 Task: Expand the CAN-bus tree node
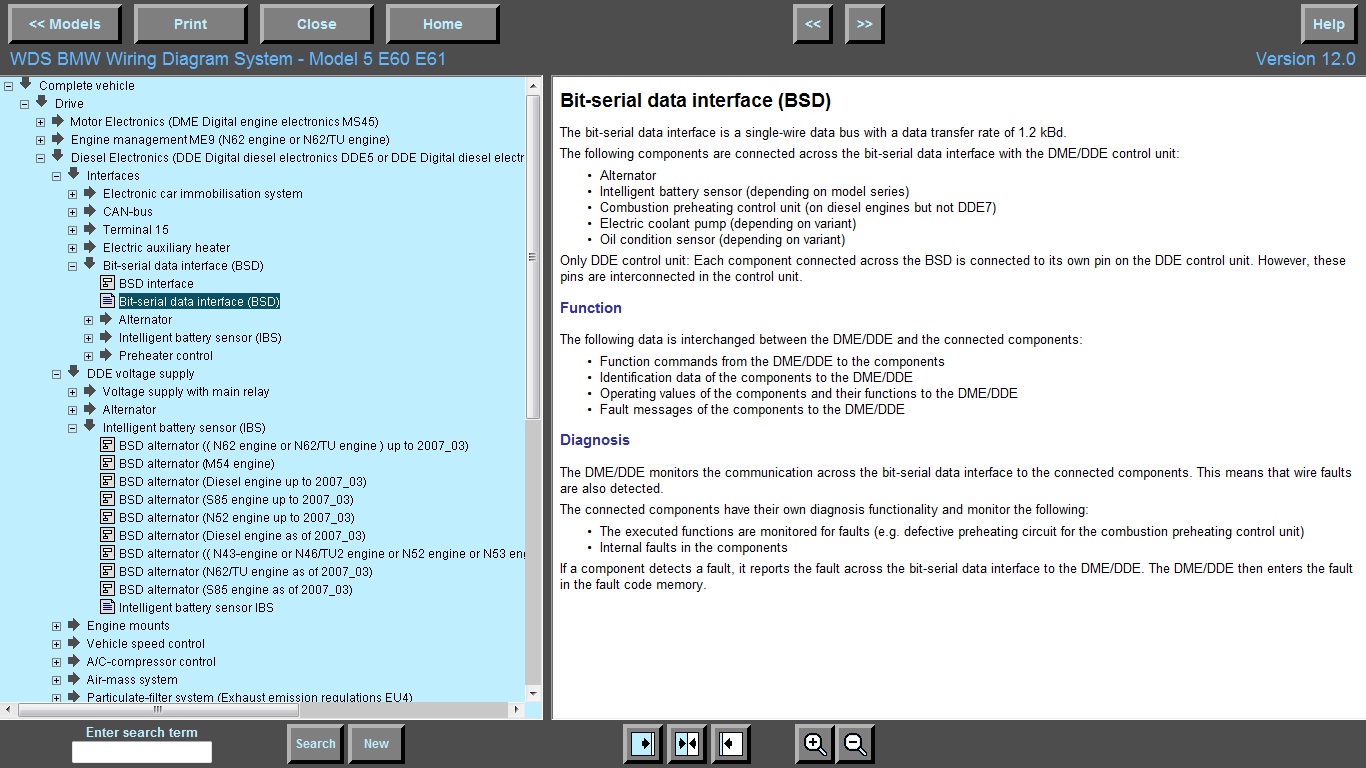[73, 212]
